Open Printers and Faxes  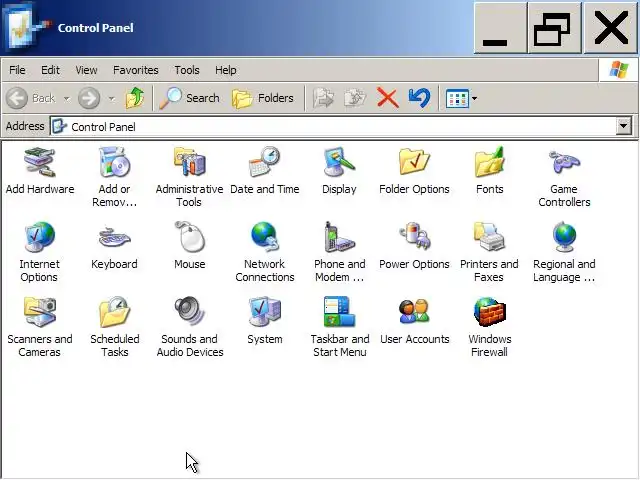click(x=489, y=252)
